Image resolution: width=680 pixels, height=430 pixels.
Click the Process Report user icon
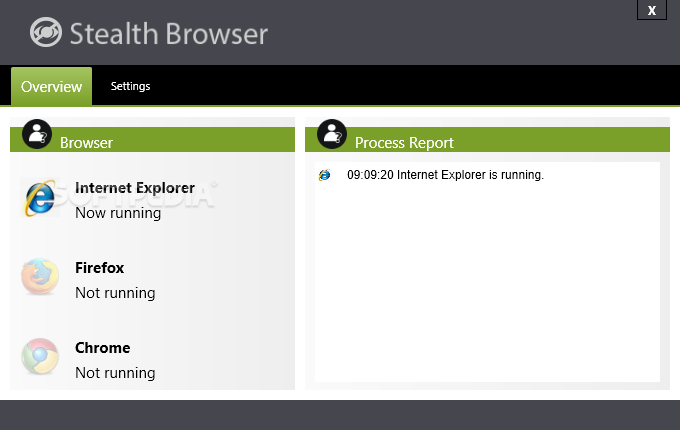332,134
